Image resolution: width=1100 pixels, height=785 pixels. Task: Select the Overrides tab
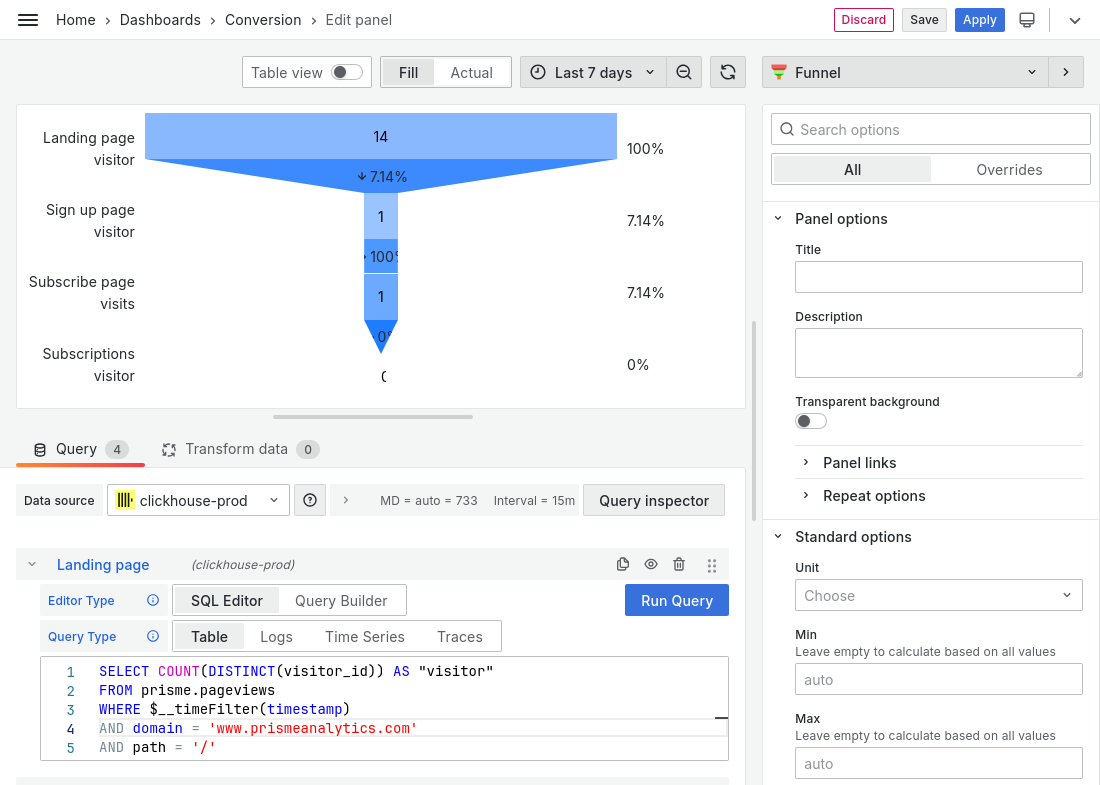tap(1009, 170)
